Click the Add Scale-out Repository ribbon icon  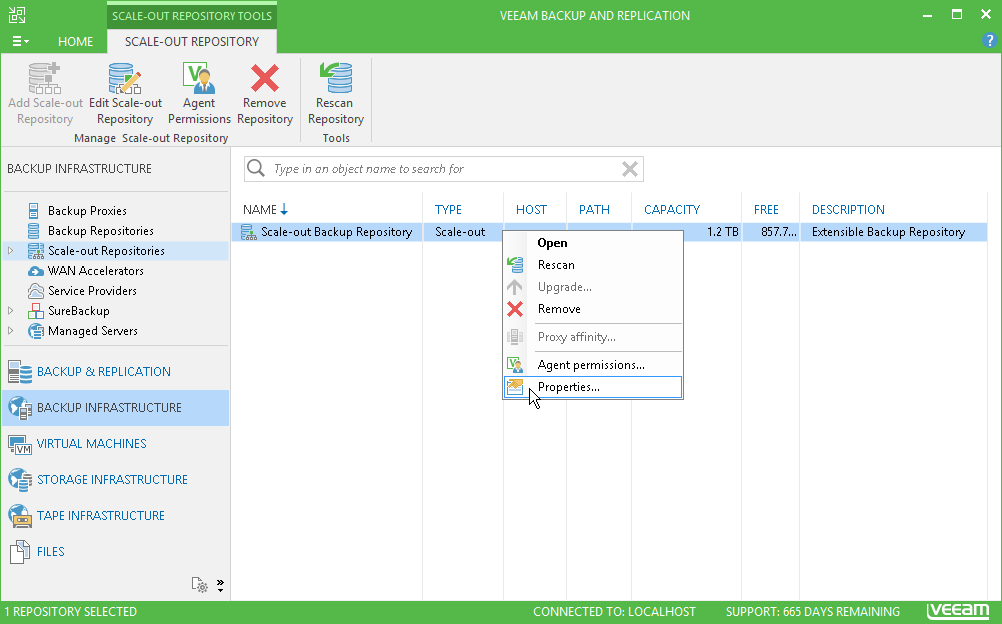[45, 79]
